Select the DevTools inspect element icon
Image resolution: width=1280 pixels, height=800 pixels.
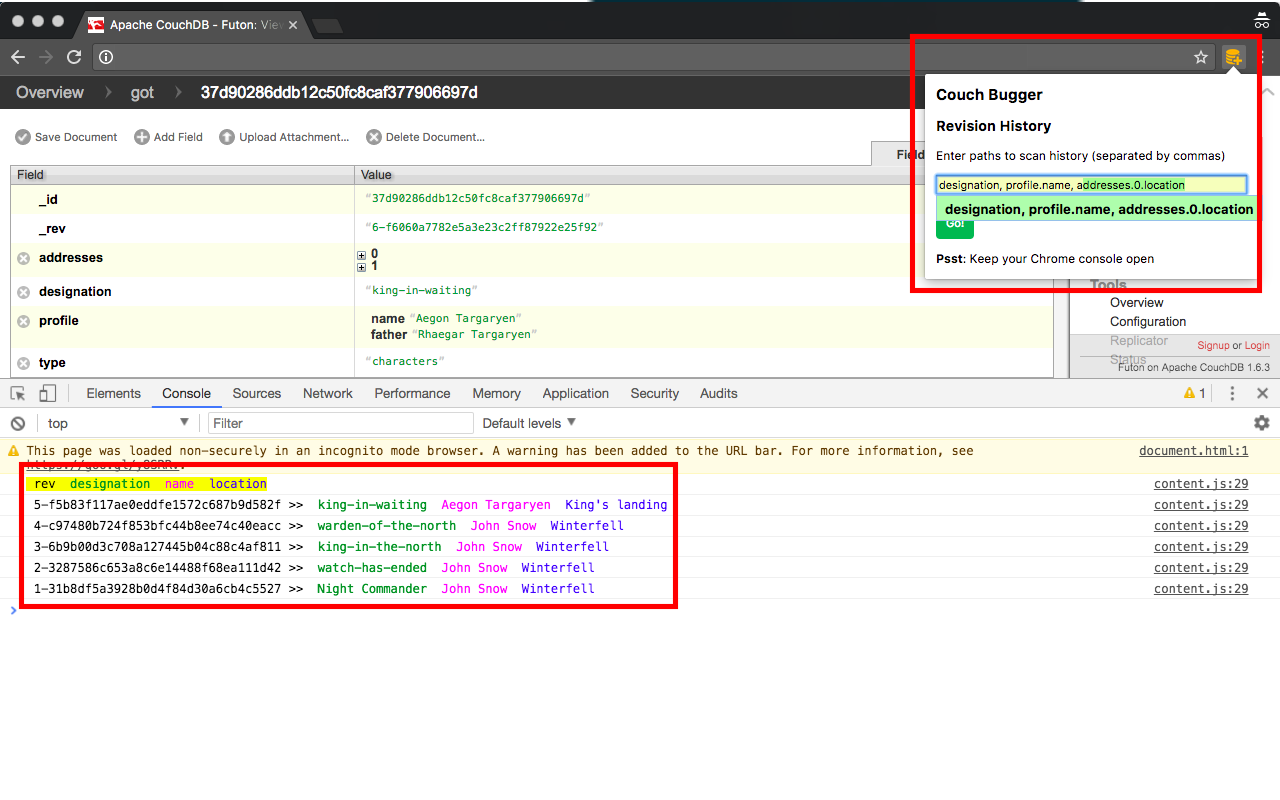pos(18,393)
